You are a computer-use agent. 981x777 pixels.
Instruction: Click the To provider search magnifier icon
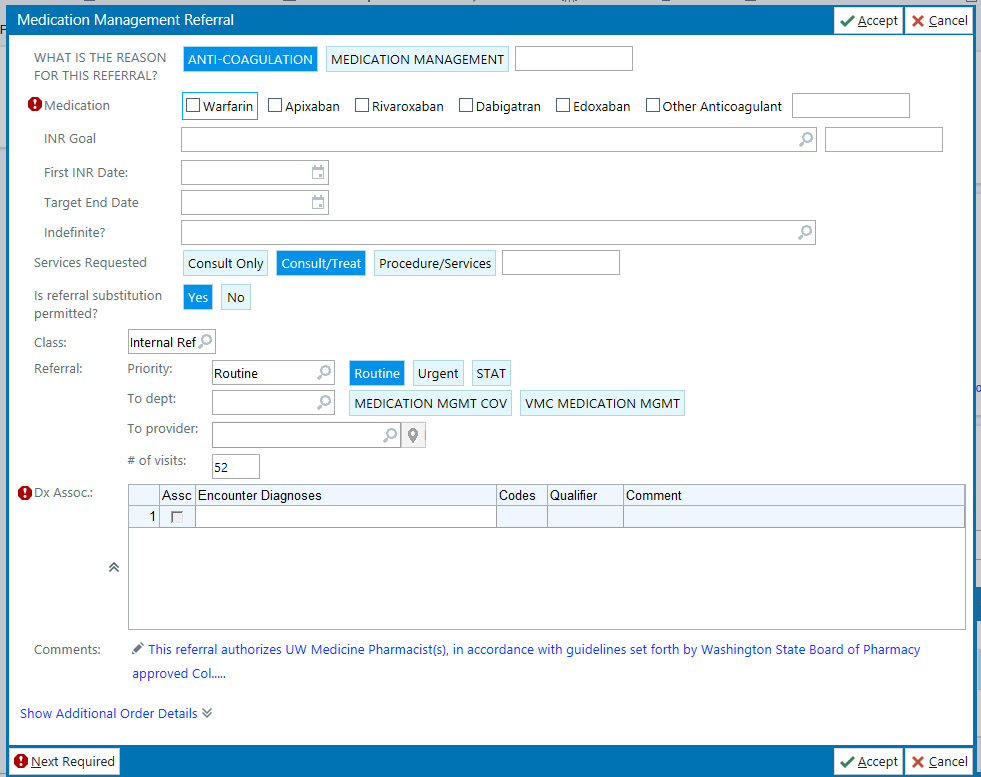(x=390, y=436)
